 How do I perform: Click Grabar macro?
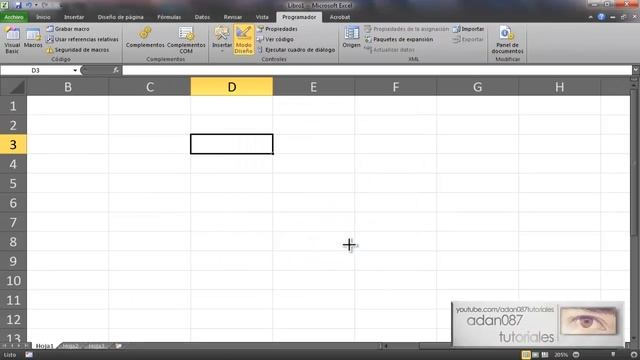click(68, 29)
